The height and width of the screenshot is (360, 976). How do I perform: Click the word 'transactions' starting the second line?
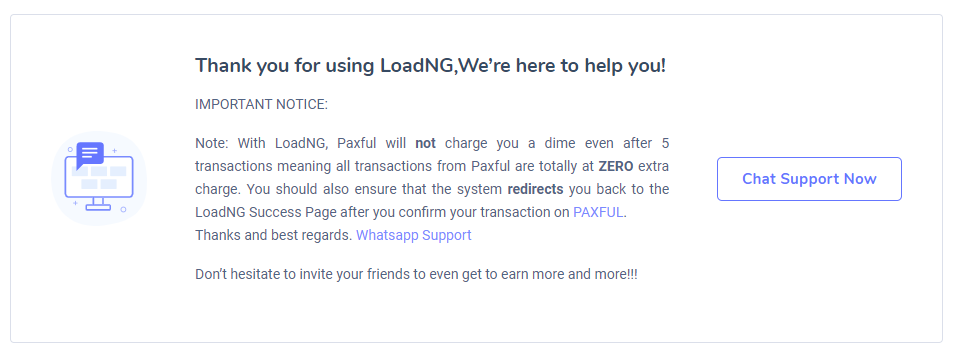233,166
